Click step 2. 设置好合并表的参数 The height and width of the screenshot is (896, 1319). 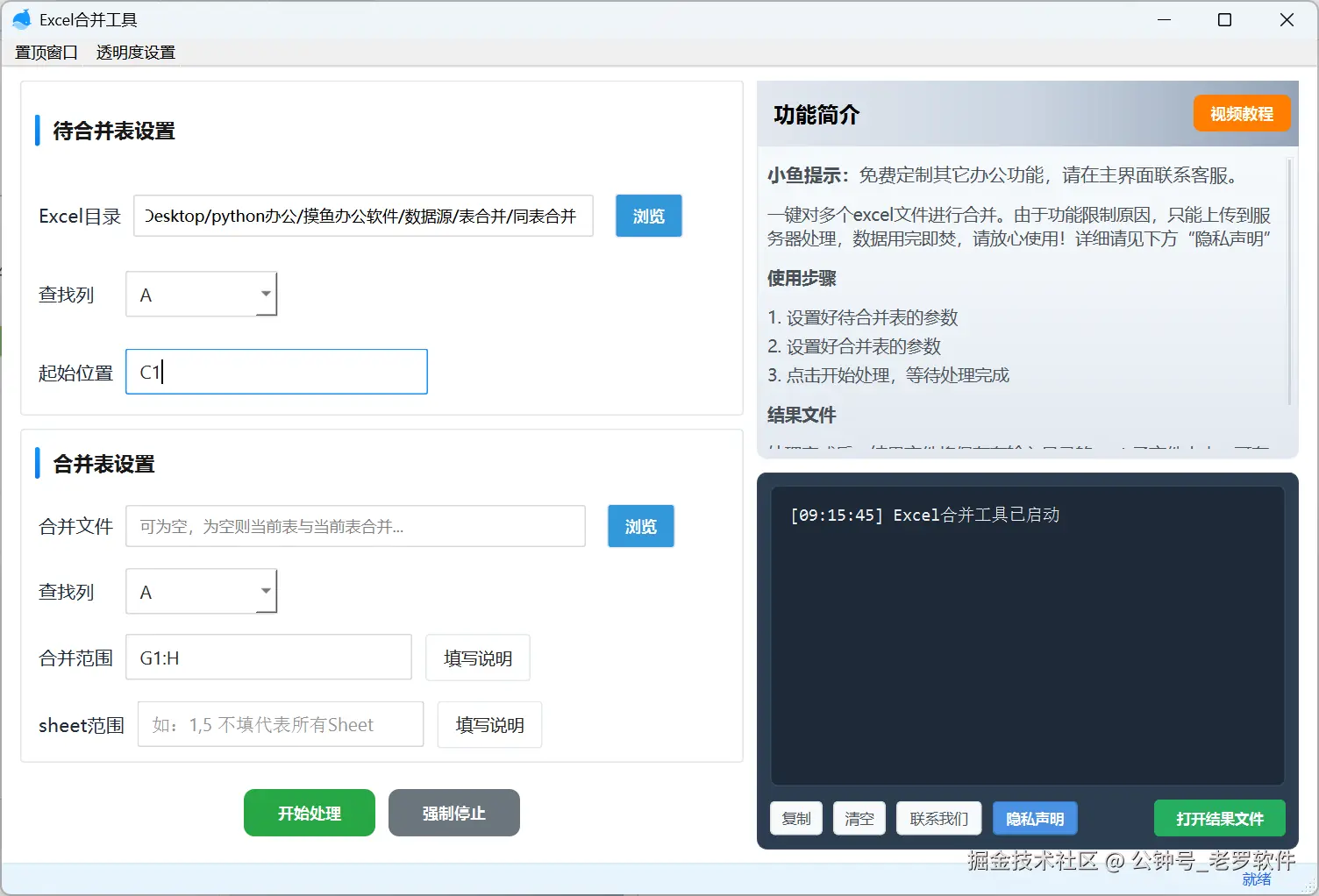[x=854, y=346]
